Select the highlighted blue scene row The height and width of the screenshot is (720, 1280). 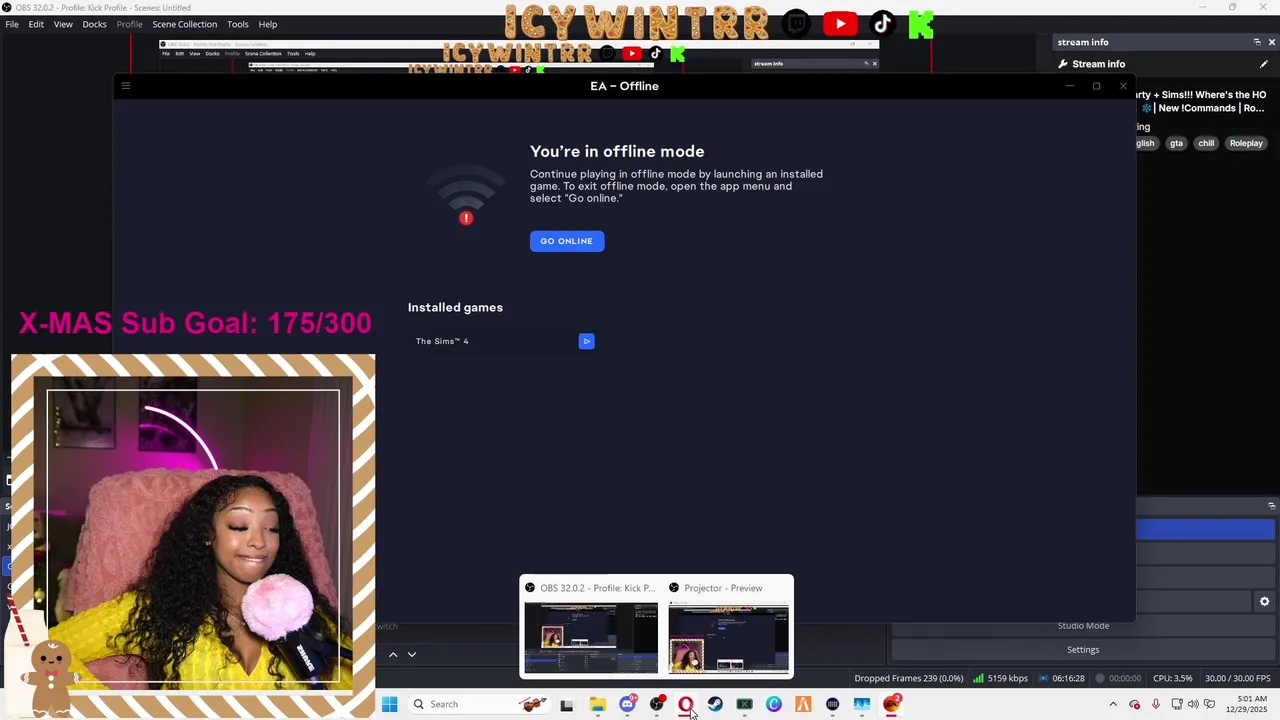click(x=1205, y=530)
